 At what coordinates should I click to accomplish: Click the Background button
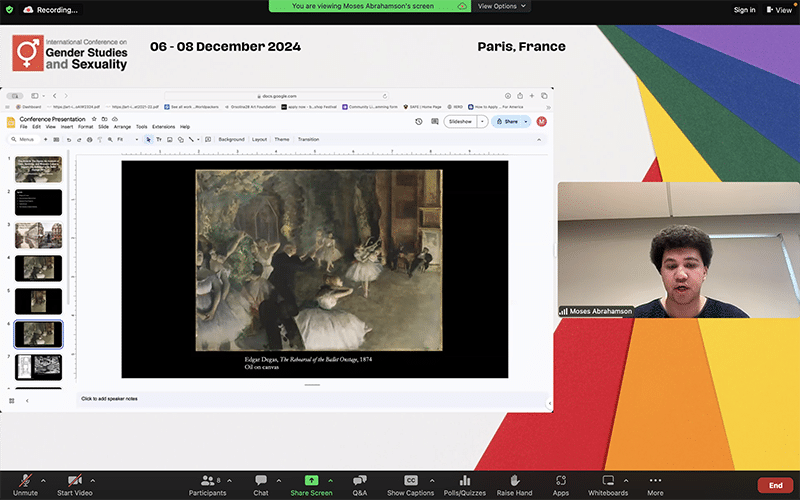pyautogui.click(x=232, y=139)
